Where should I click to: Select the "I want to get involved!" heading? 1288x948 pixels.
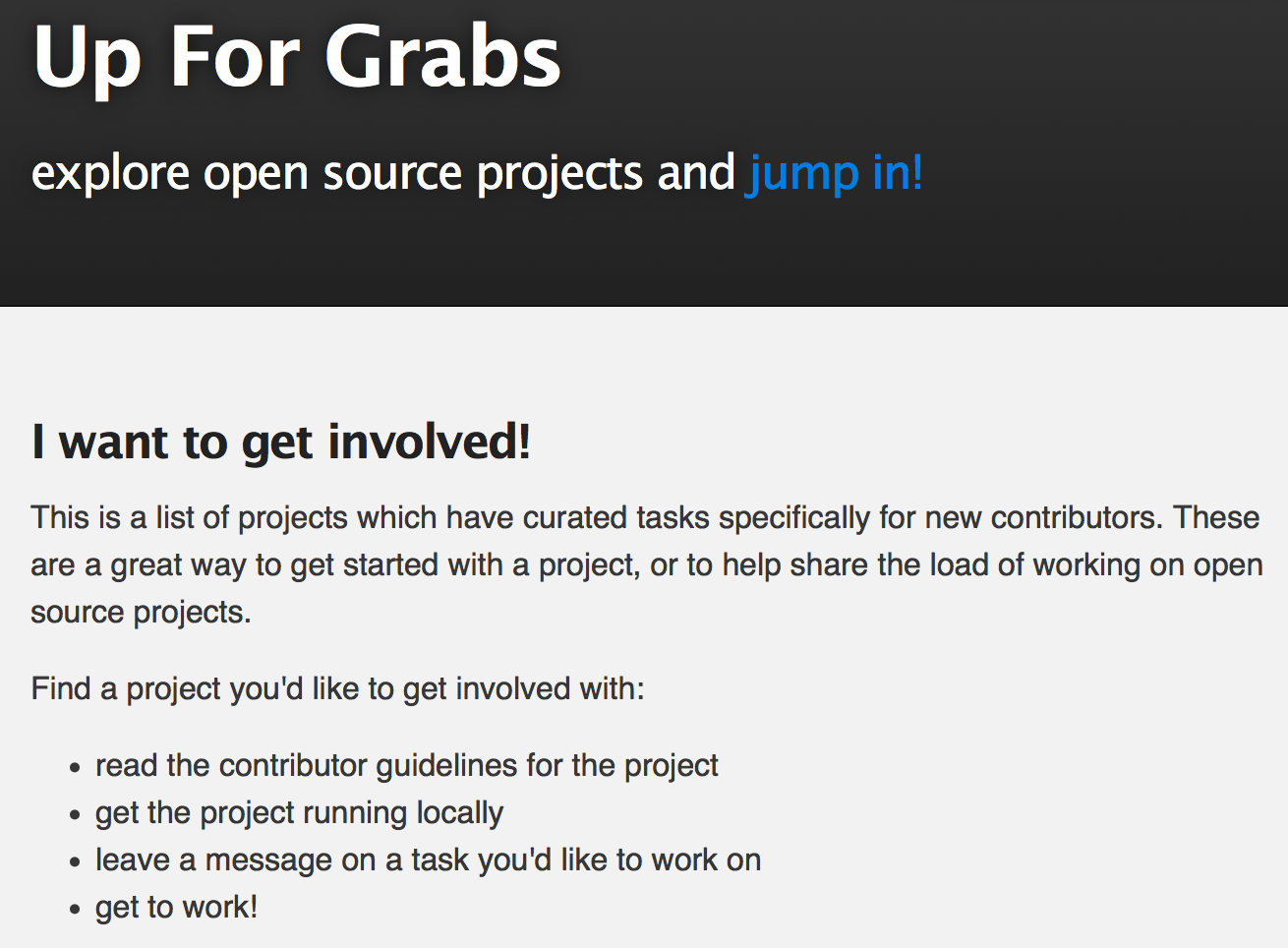tap(281, 442)
